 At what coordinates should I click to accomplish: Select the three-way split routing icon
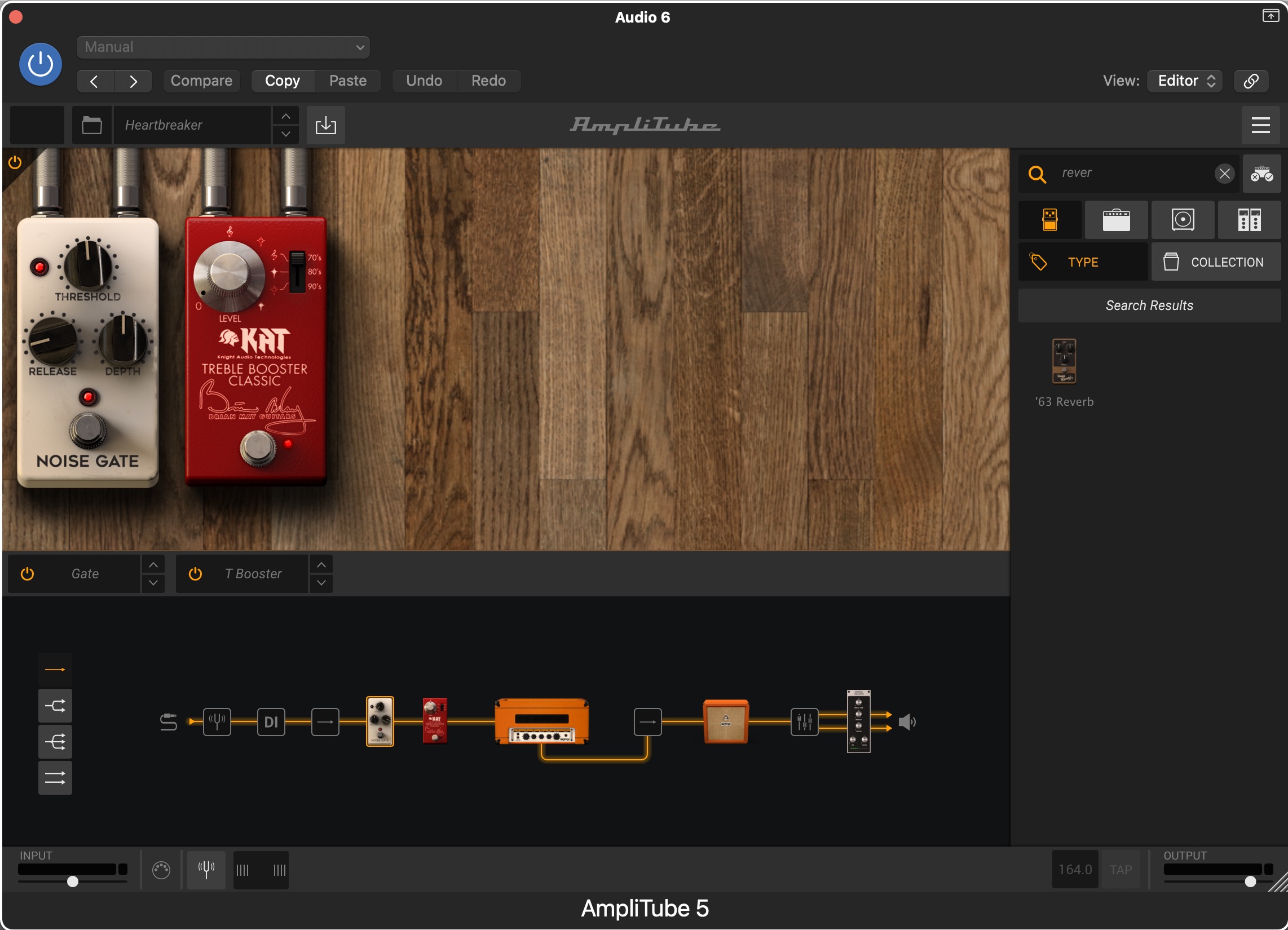[55, 742]
